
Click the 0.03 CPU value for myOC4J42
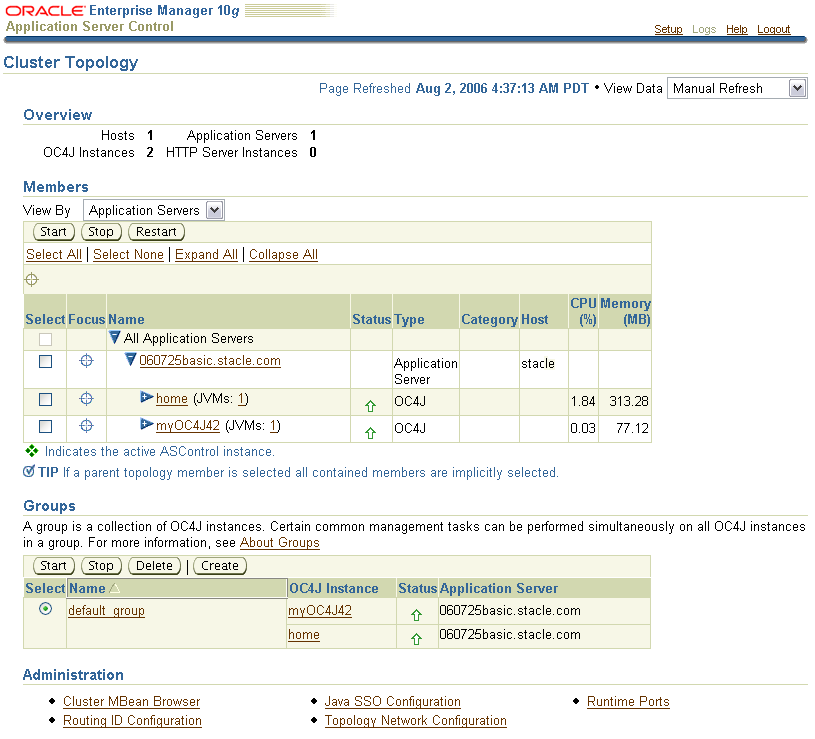point(583,428)
